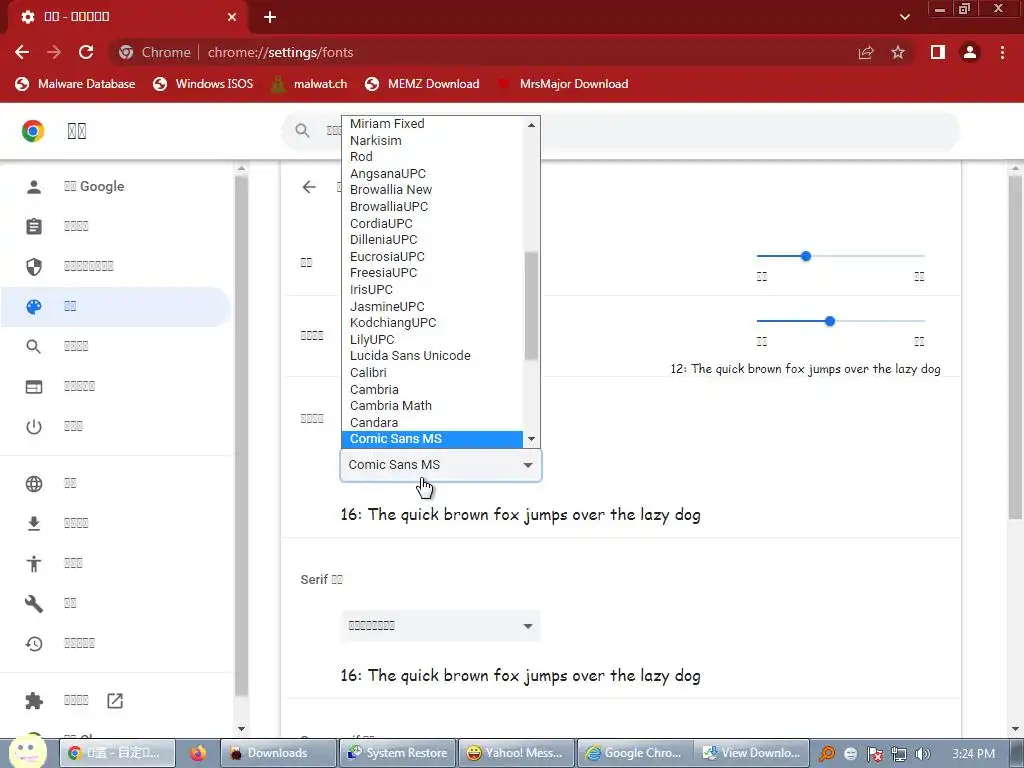Open Default browser via window icon

point(34,387)
